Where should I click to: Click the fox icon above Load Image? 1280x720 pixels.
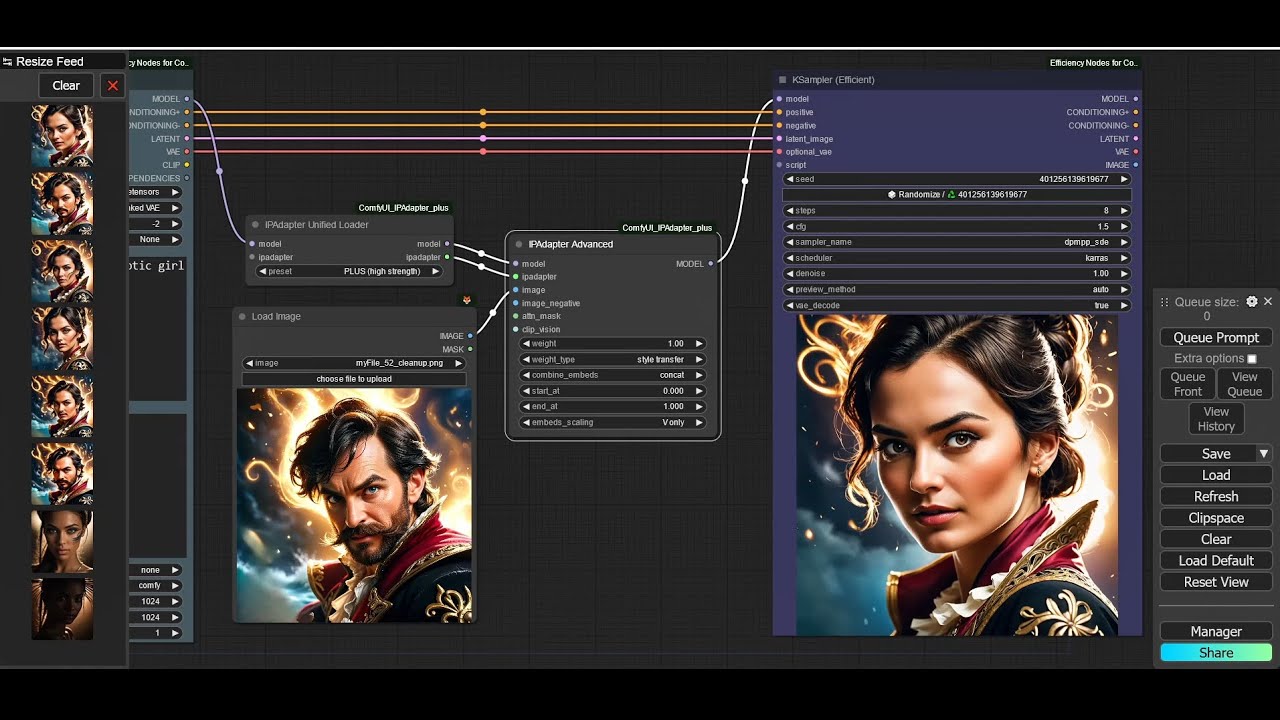tap(467, 300)
